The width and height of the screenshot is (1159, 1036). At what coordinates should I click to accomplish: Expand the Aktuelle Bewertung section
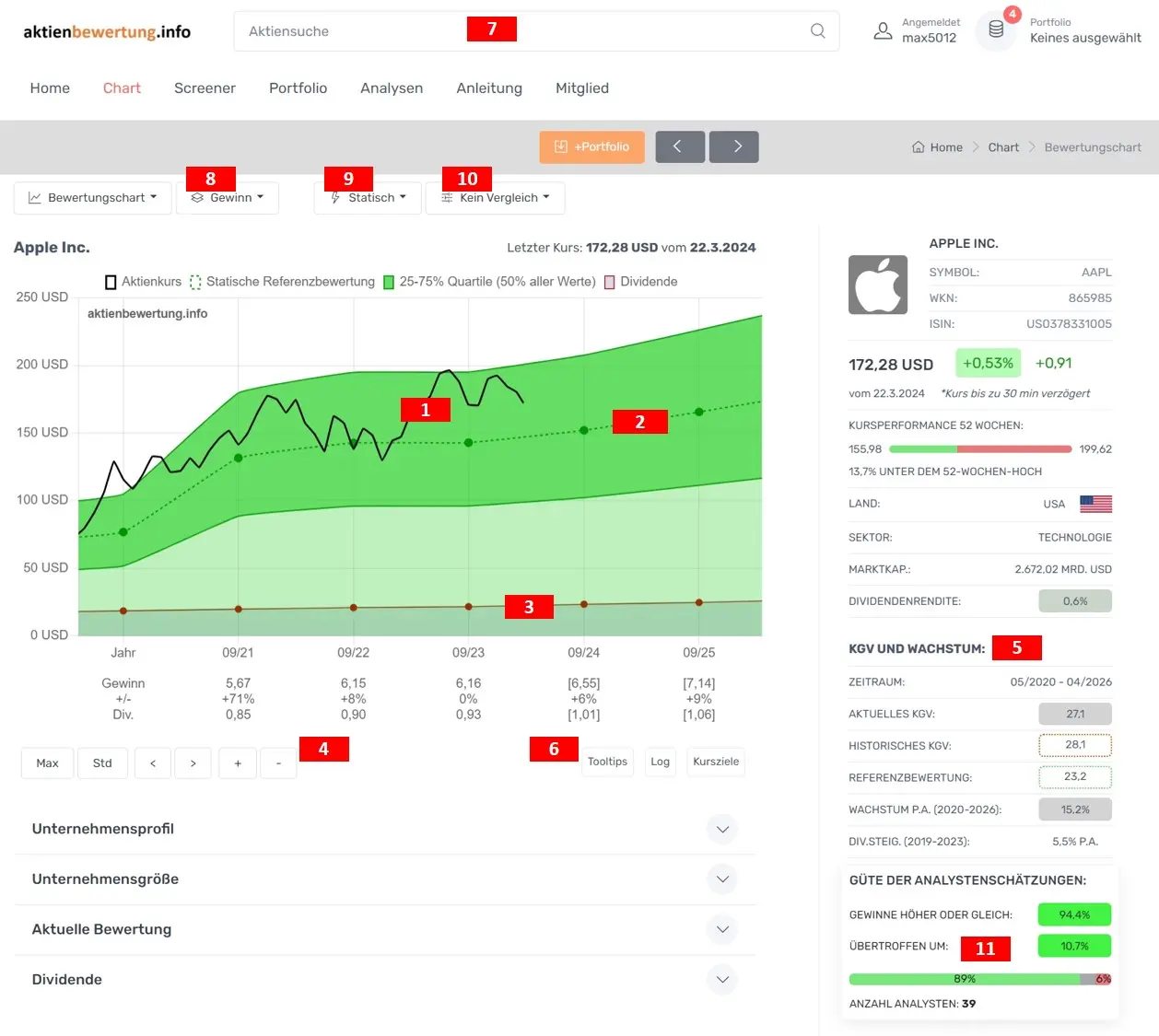(x=385, y=929)
